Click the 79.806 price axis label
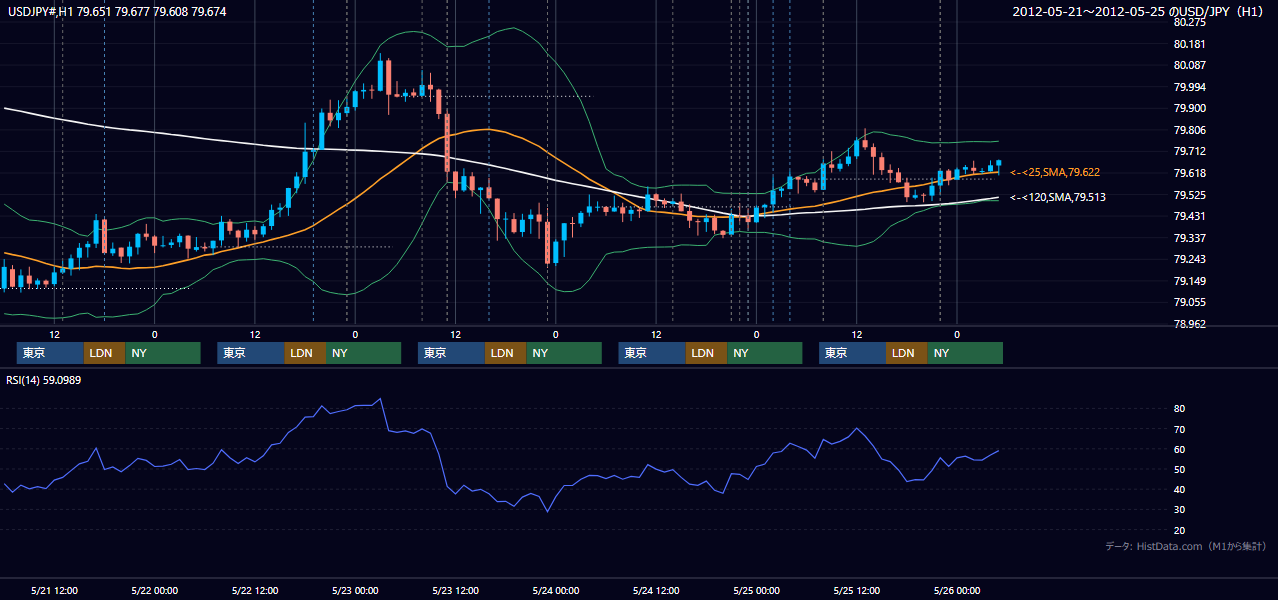Screen dimensions: 1278x600 tap(1190, 130)
